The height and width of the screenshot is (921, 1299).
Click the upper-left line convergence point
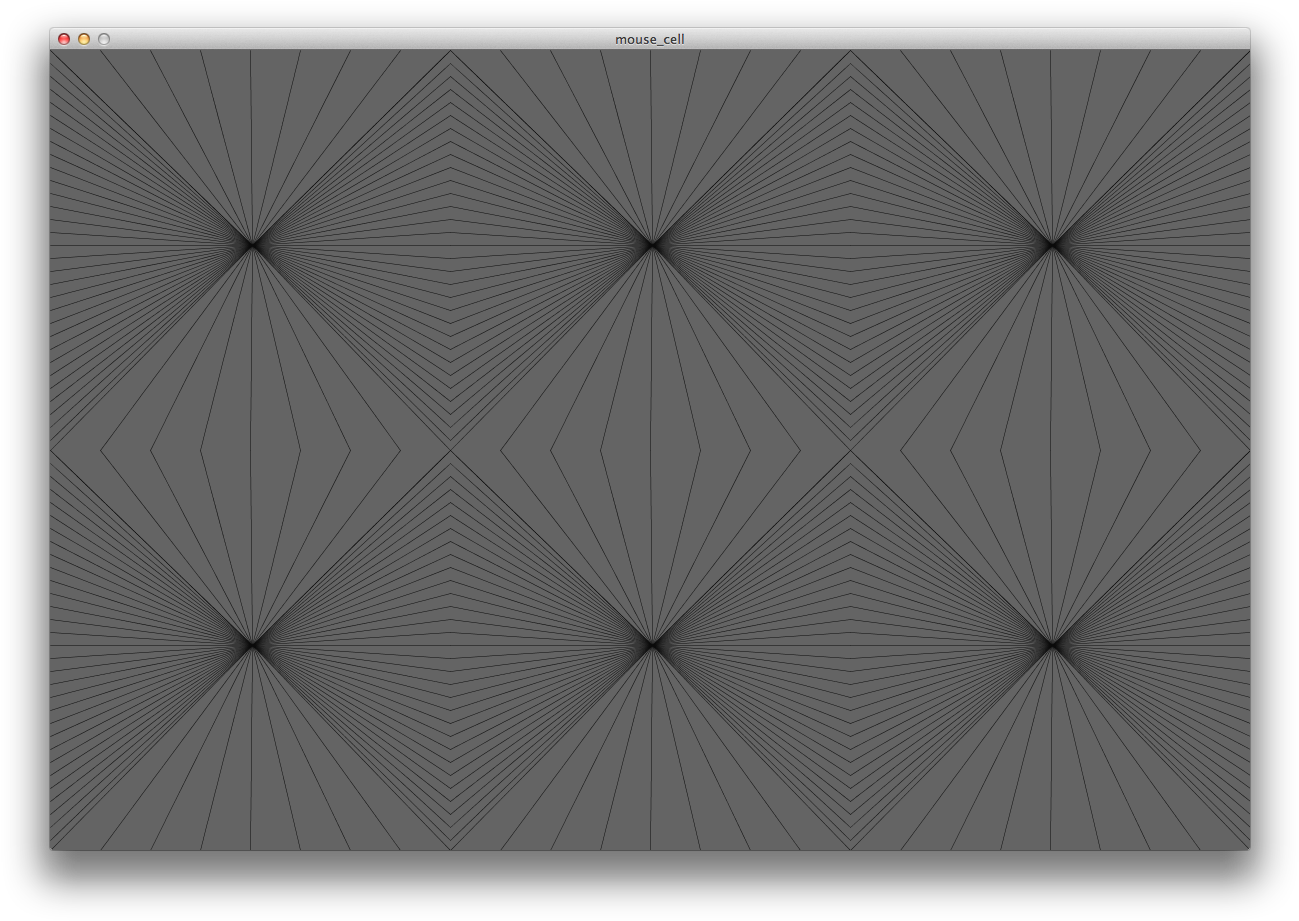click(x=252, y=243)
